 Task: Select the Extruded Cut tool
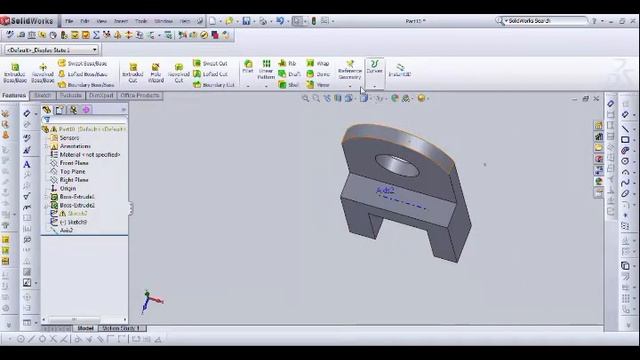coord(133,73)
